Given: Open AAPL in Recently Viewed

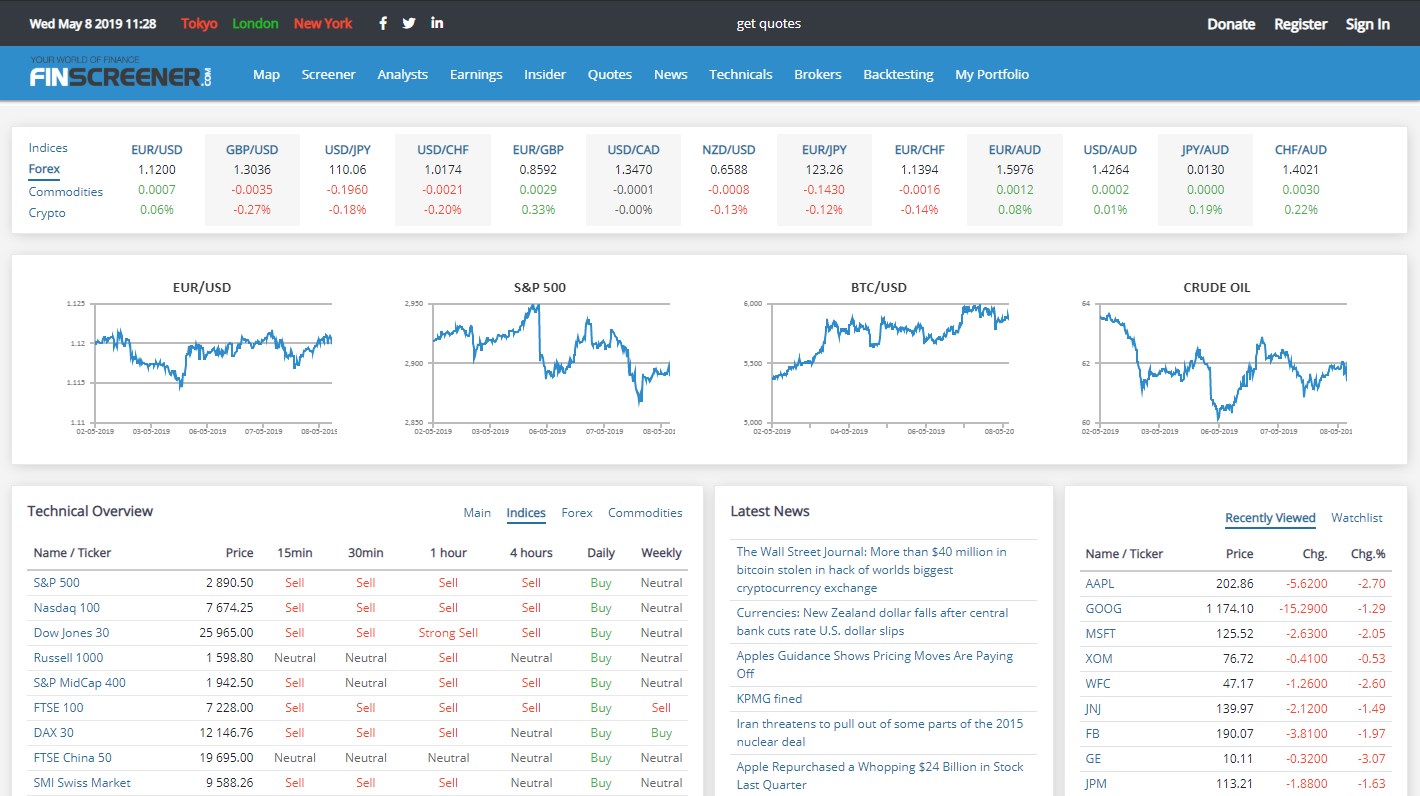Looking at the screenshot, I should point(1100,583).
